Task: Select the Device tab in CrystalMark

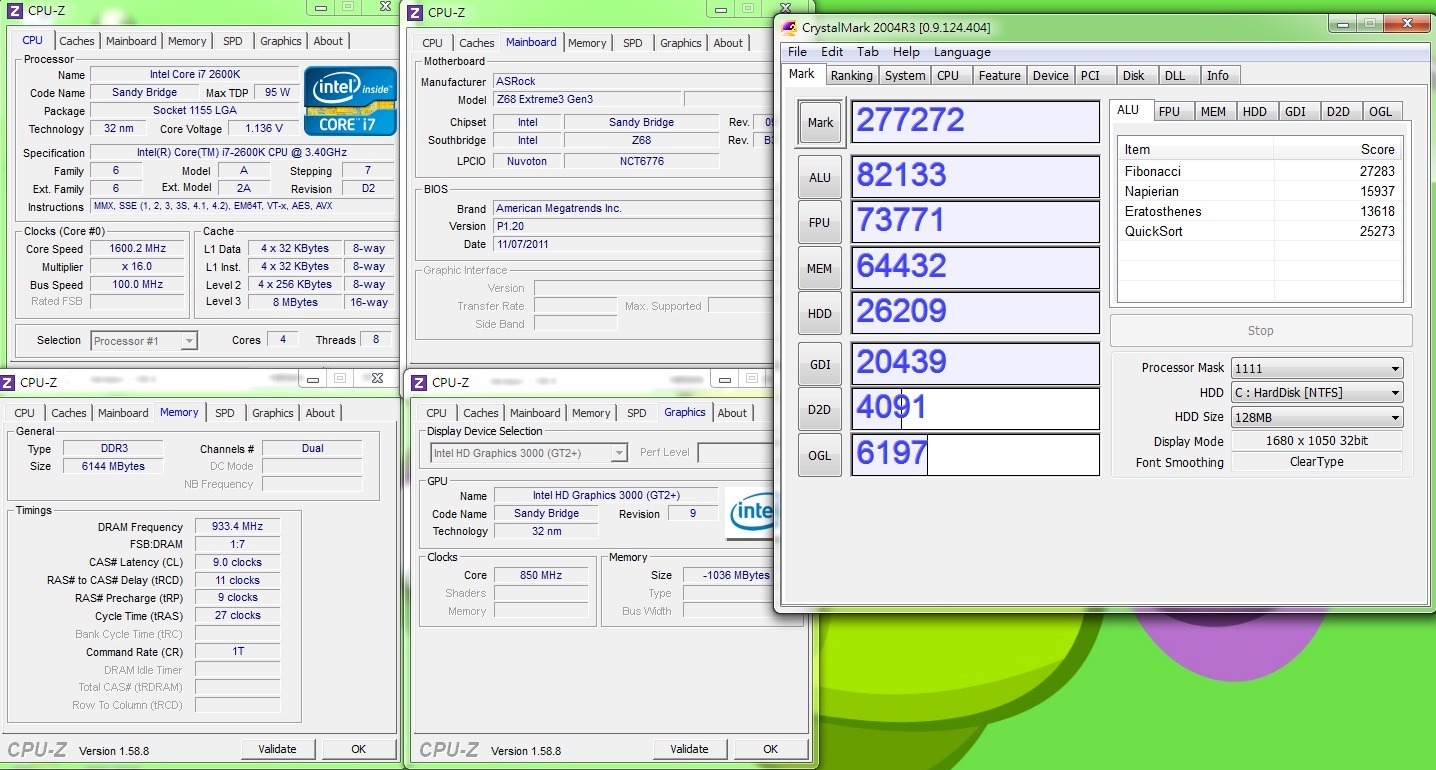Action: [1050, 76]
